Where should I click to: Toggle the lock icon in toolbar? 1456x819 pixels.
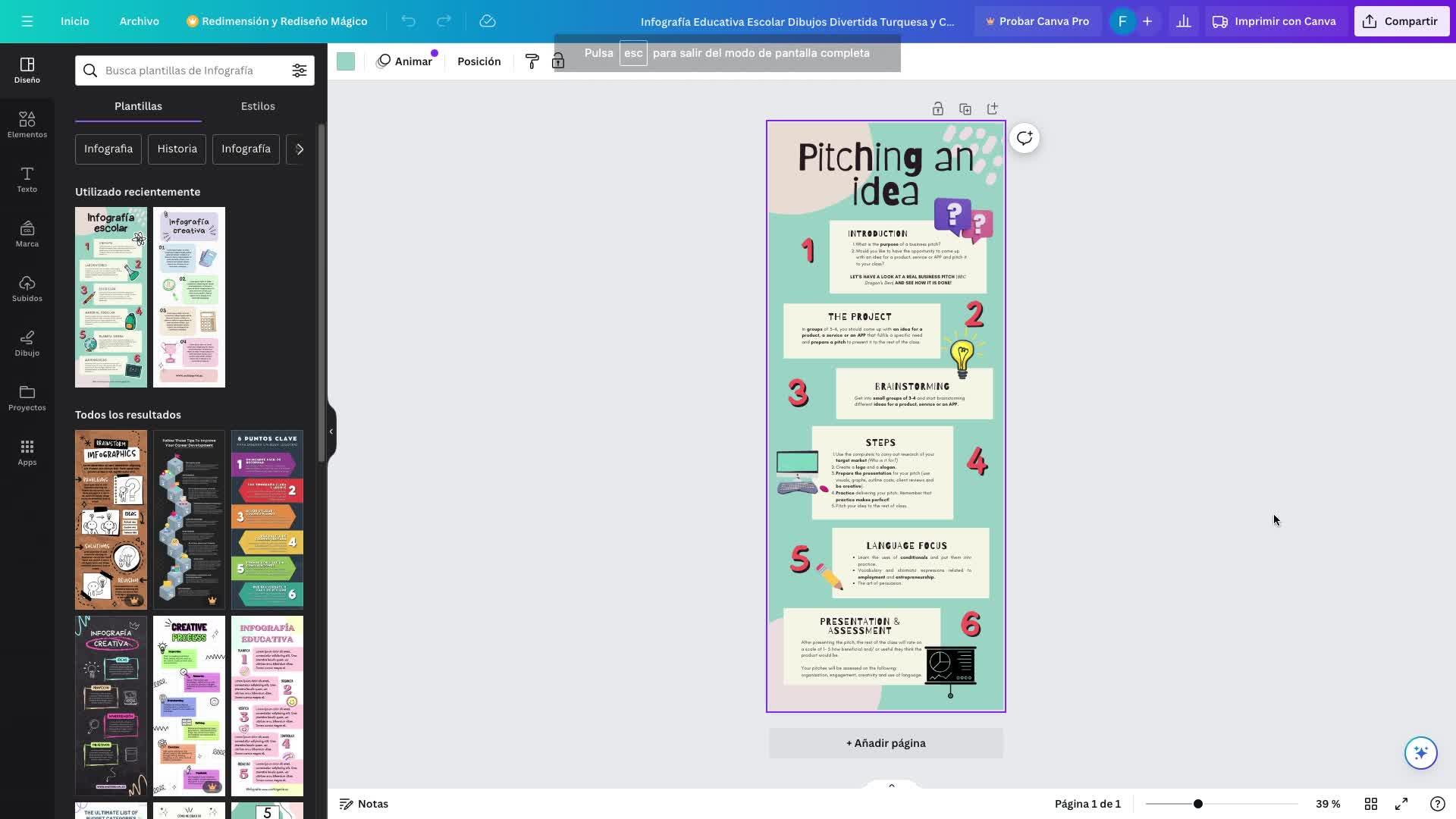558,61
